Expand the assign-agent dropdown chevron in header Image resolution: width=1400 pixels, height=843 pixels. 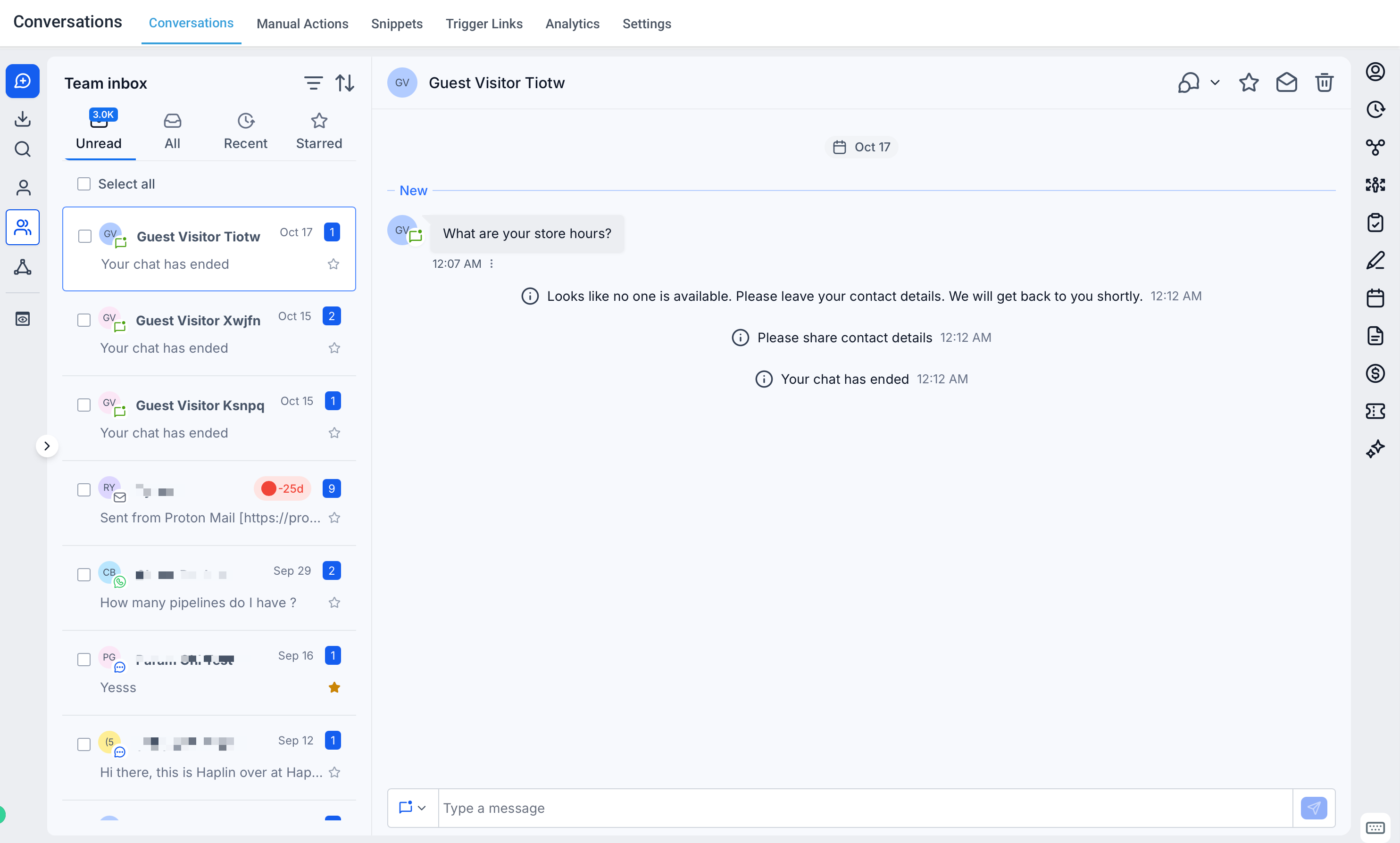pyautogui.click(x=1215, y=83)
